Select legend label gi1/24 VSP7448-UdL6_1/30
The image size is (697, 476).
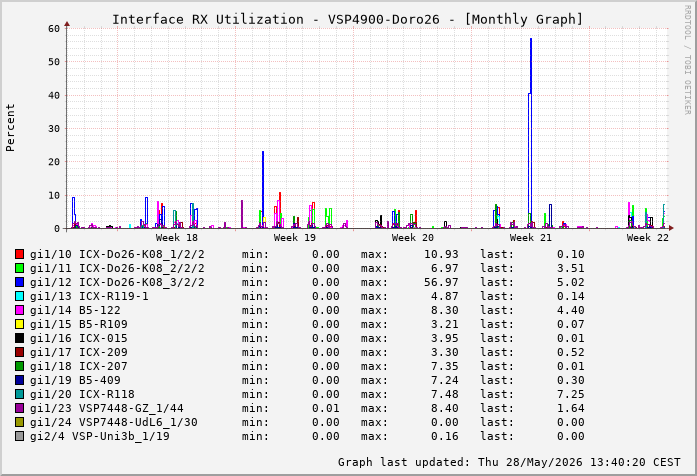(x=114, y=422)
